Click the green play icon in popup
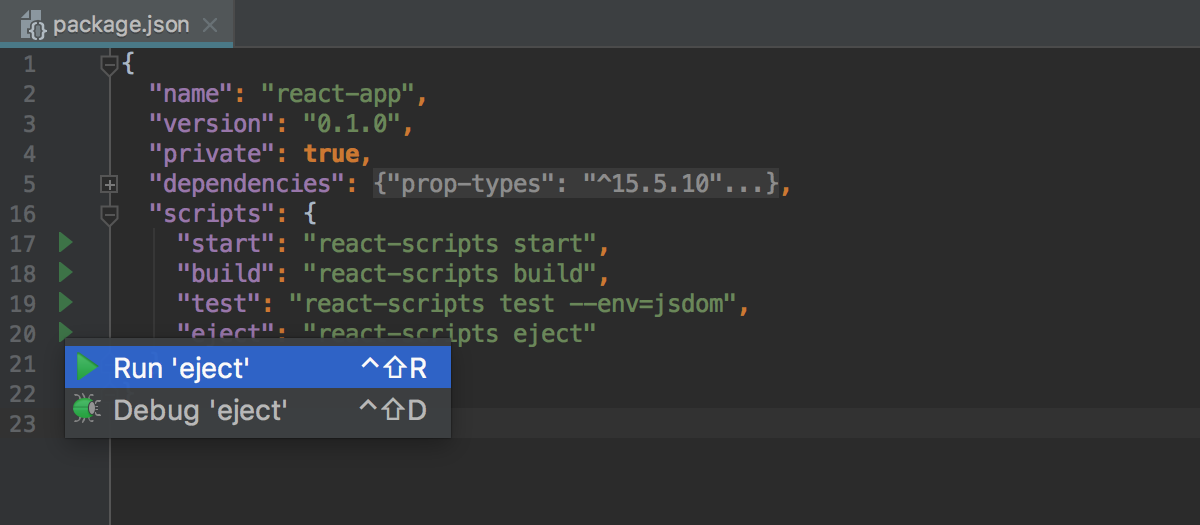The height and width of the screenshot is (525, 1200). [87, 368]
